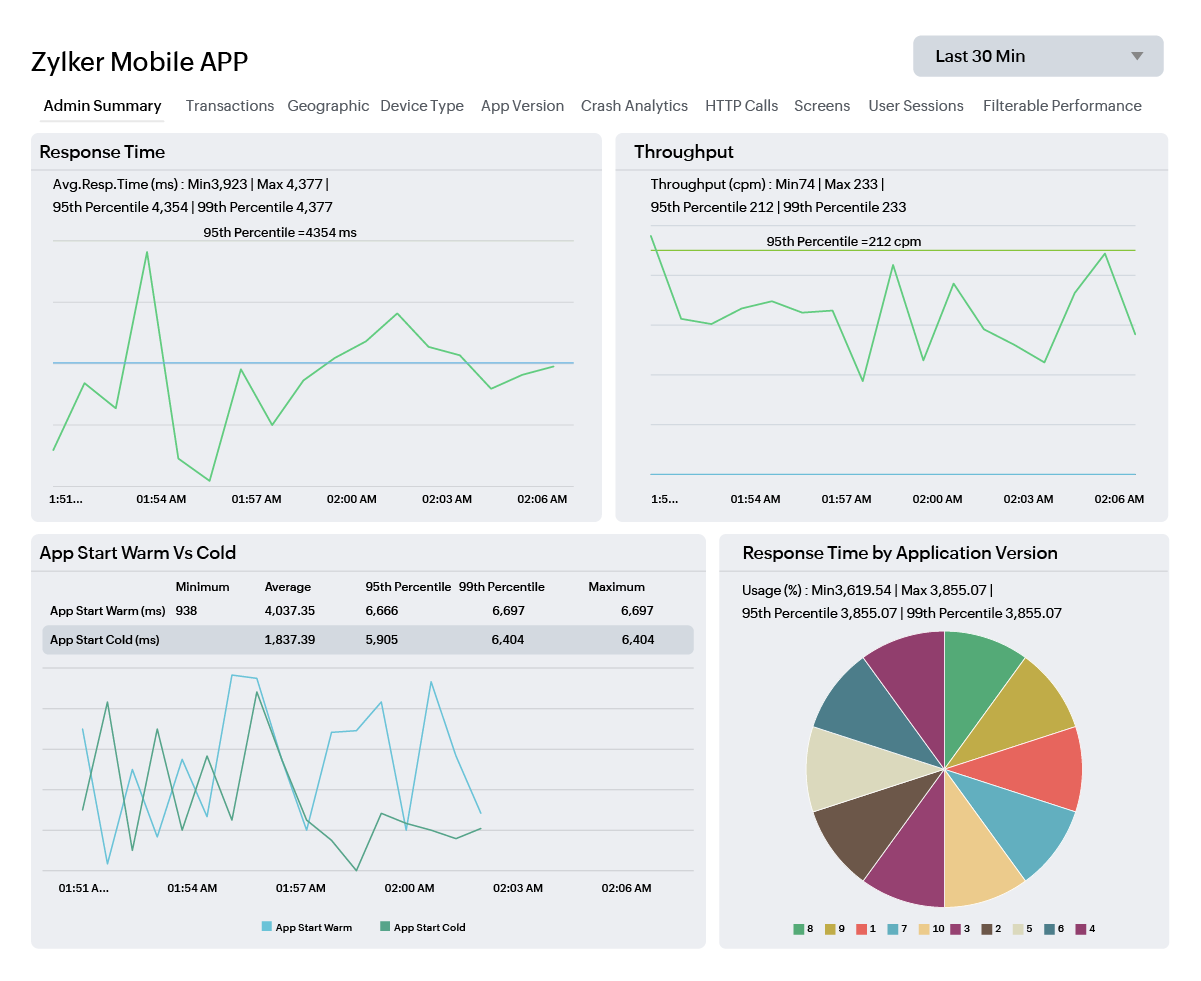Select the App Start Warm (ms) row label
The width and height of the screenshot is (1201, 981).
[x=108, y=611]
